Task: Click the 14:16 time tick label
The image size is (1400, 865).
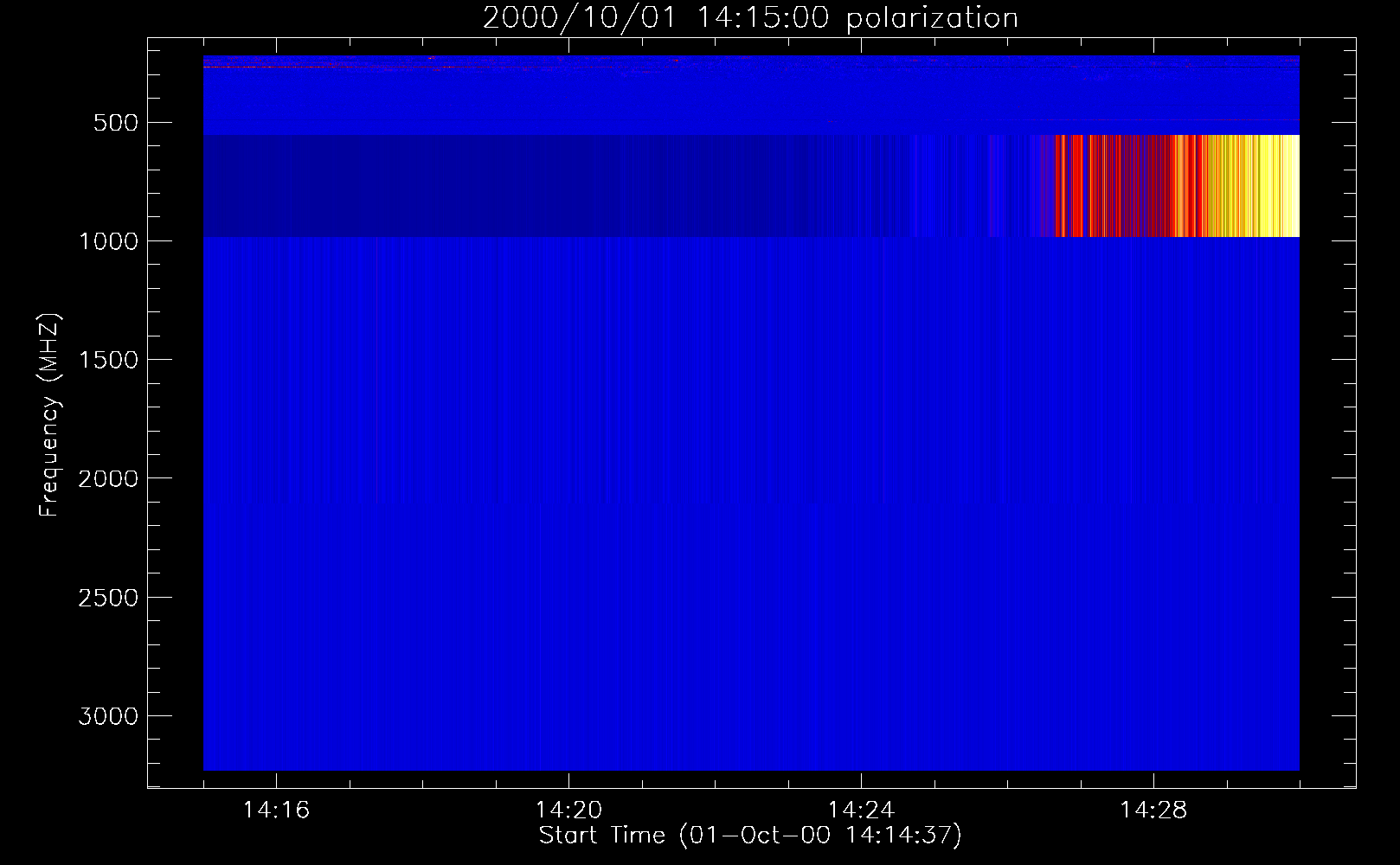Action: tap(276, 811)
